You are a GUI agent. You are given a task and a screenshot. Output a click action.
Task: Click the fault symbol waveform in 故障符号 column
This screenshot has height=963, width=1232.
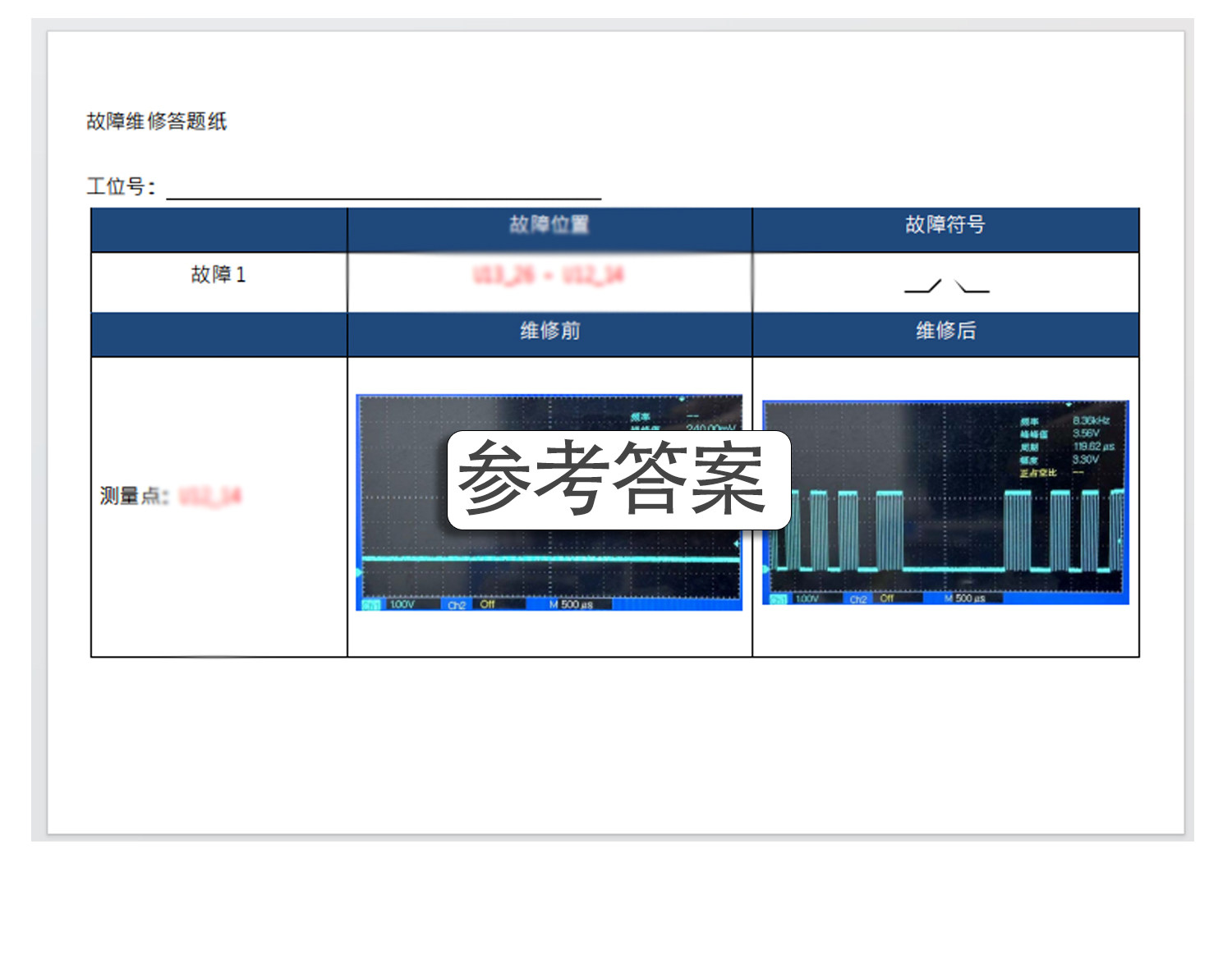949,287
